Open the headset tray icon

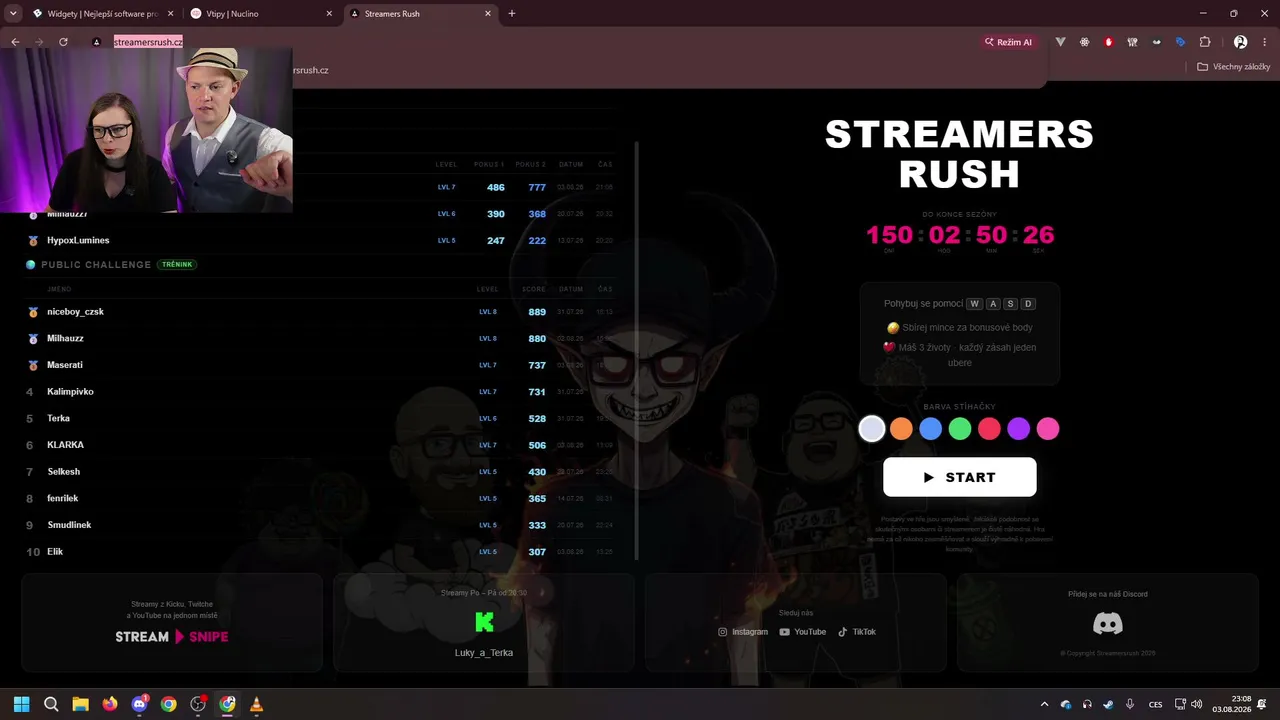[1087, 704]
